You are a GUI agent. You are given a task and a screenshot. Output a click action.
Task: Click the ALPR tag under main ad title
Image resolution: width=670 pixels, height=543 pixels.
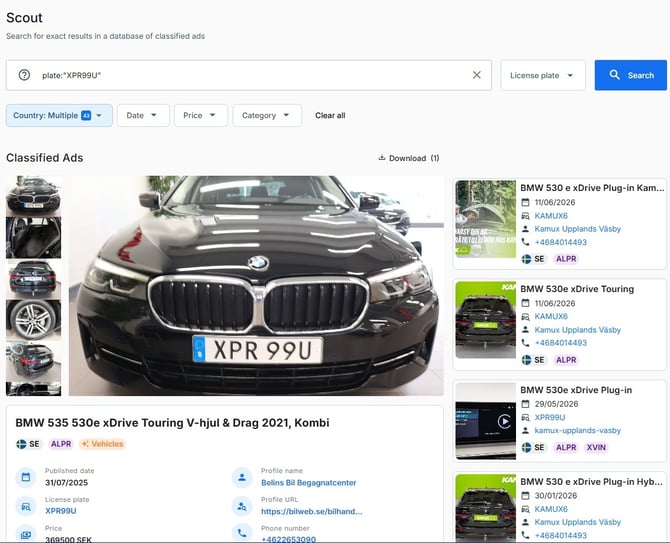[61, 444]
